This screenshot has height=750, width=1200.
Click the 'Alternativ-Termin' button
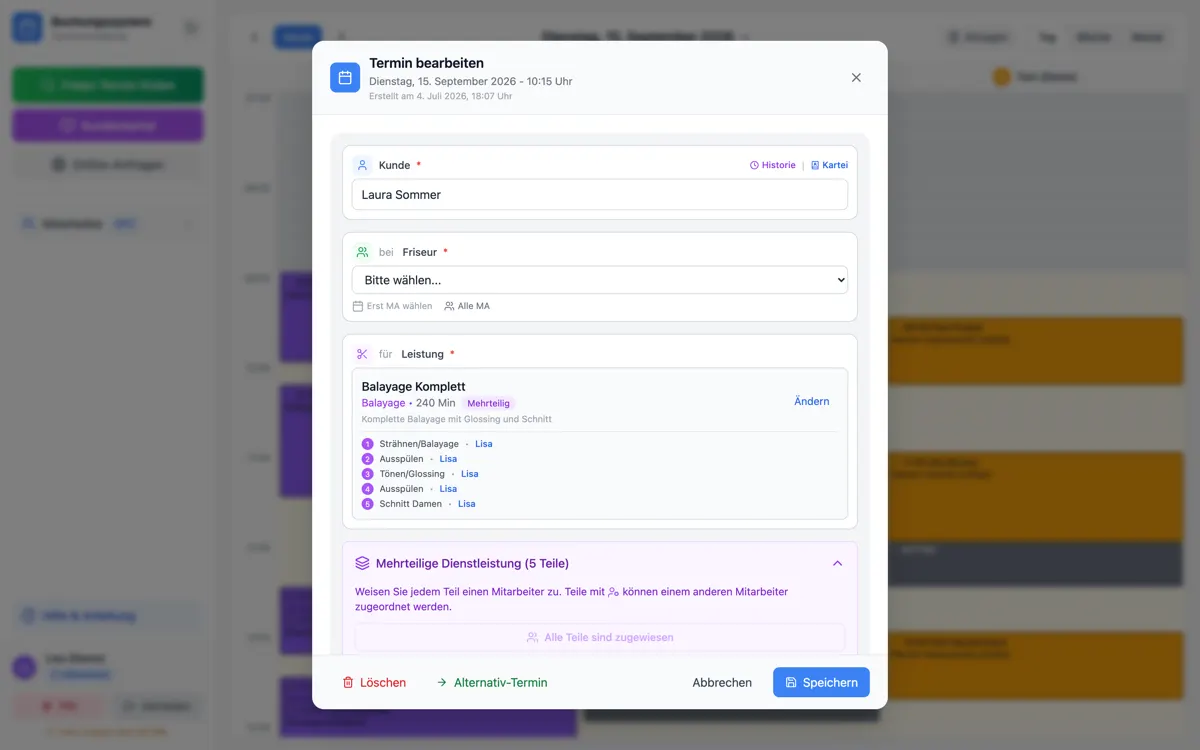(492, 683)
